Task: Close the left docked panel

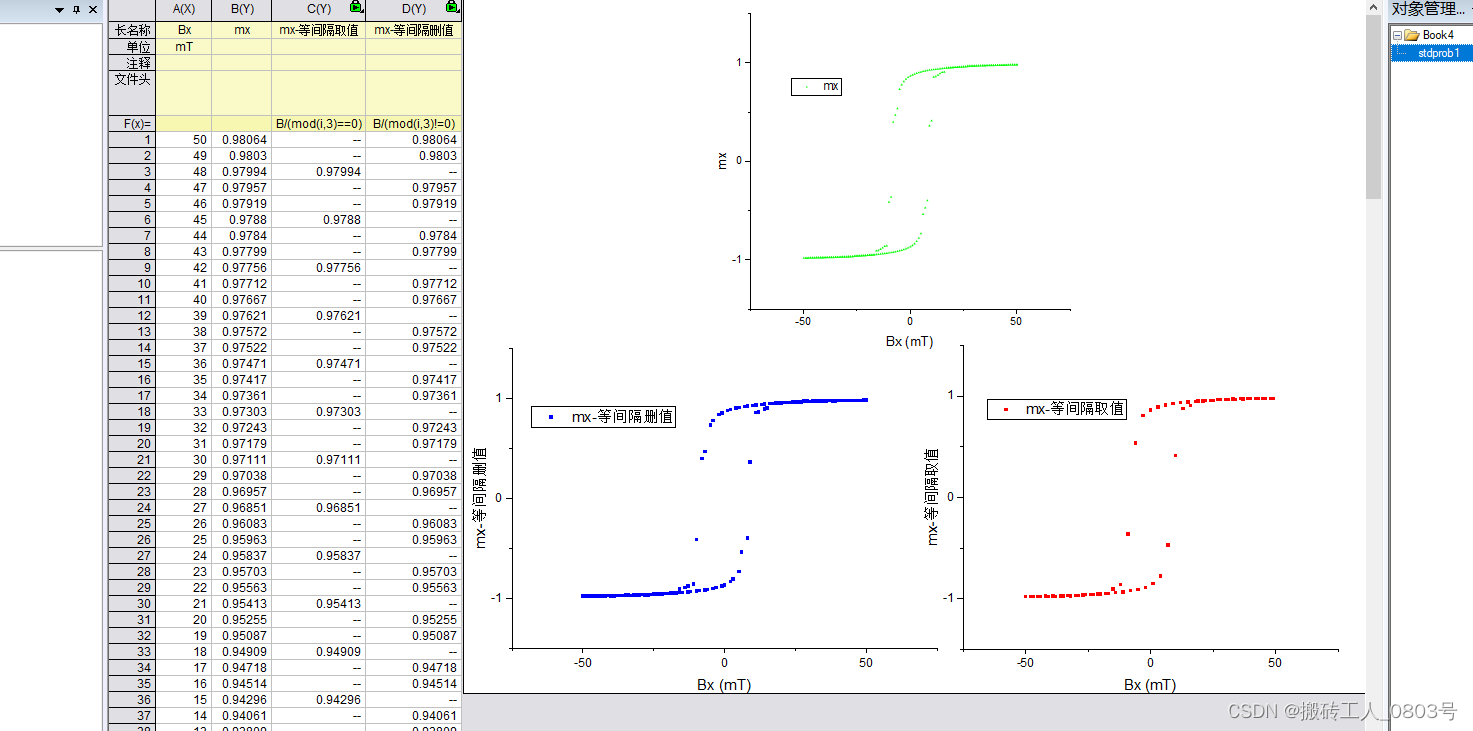Action: tap(93, 9)
